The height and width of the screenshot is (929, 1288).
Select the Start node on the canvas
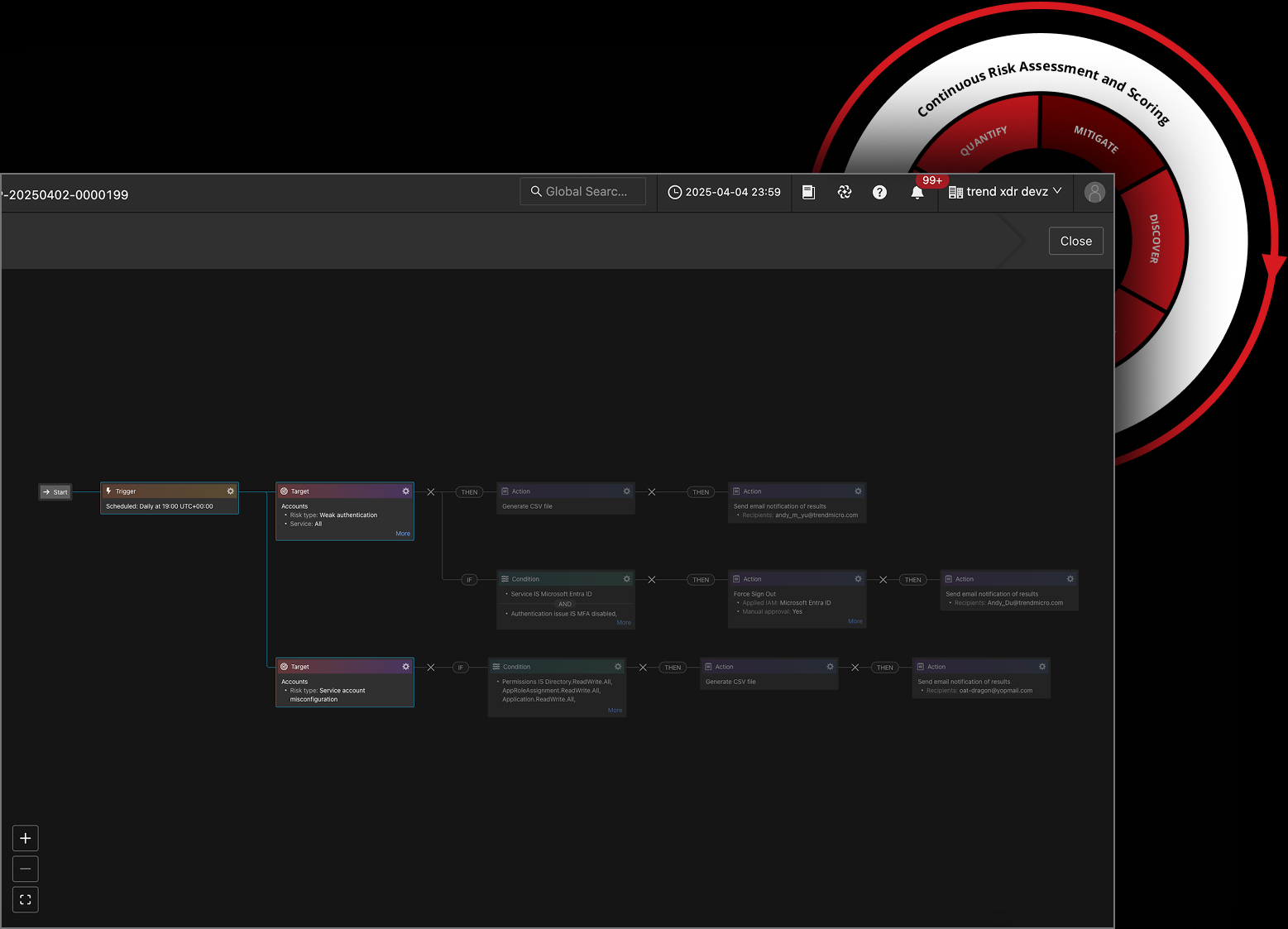[x=55, y=492]
